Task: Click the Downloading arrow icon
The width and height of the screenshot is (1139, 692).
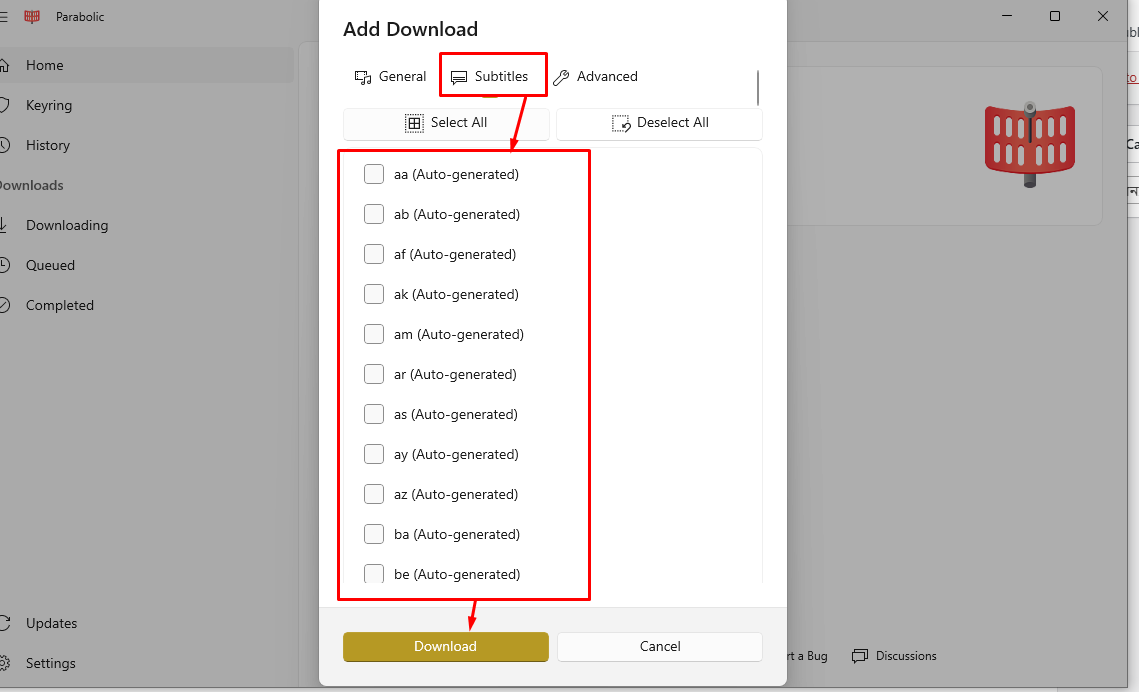Action: click(x=5, y=225)
